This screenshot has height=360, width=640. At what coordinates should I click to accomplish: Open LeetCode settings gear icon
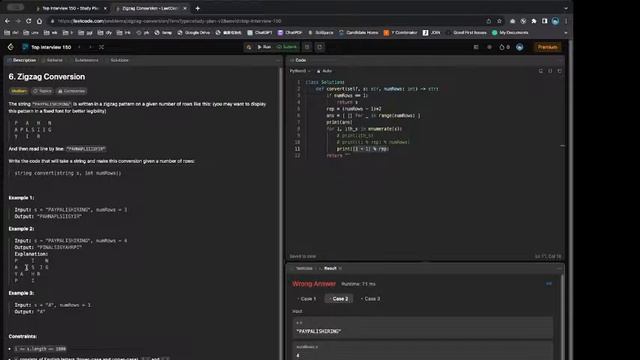(x=489, y=47)
